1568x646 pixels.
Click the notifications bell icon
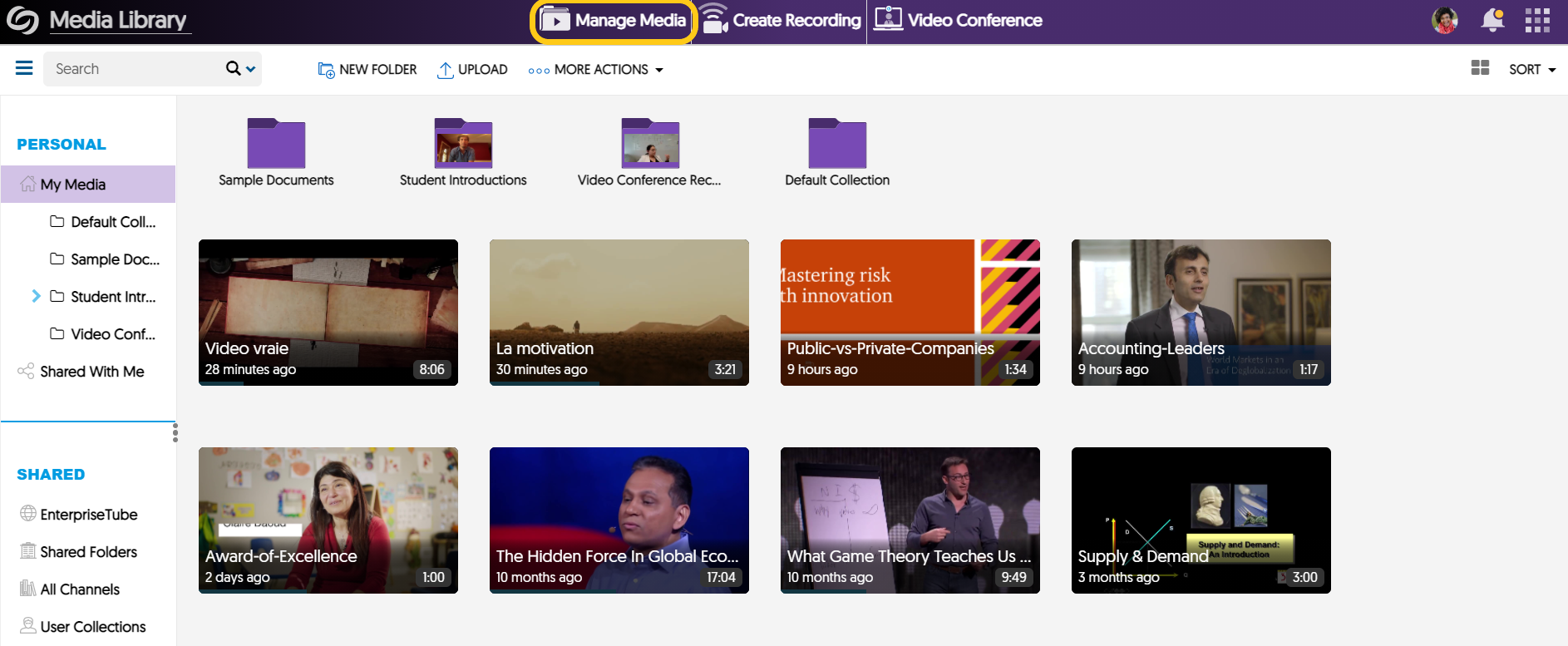[1492, 20]
